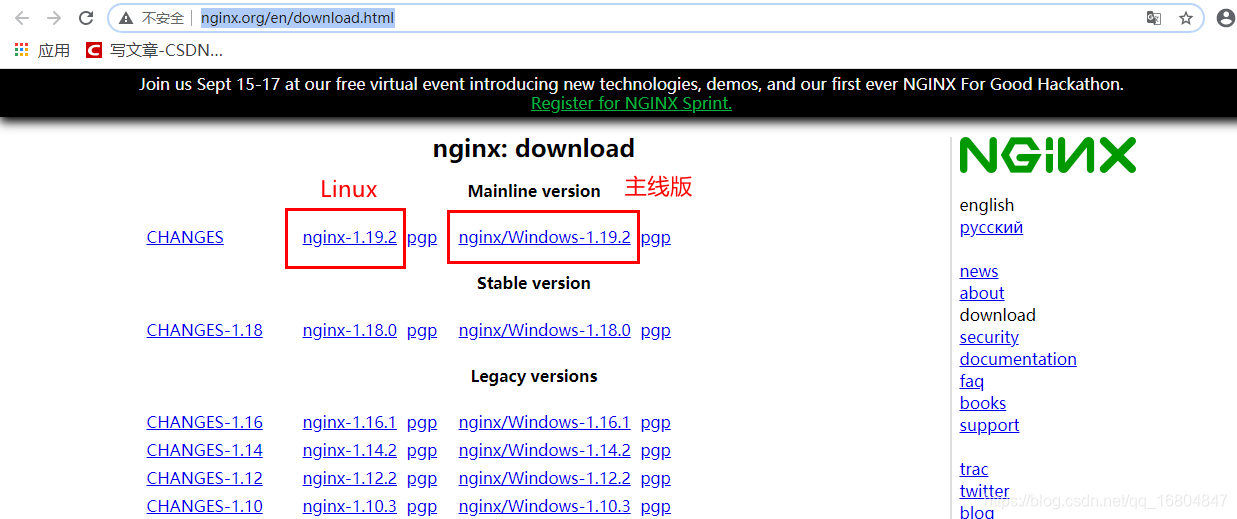This screenshot has width=1237, height=519.
Task: Open the security page in sidebar
Action: (x=989, y=337)
